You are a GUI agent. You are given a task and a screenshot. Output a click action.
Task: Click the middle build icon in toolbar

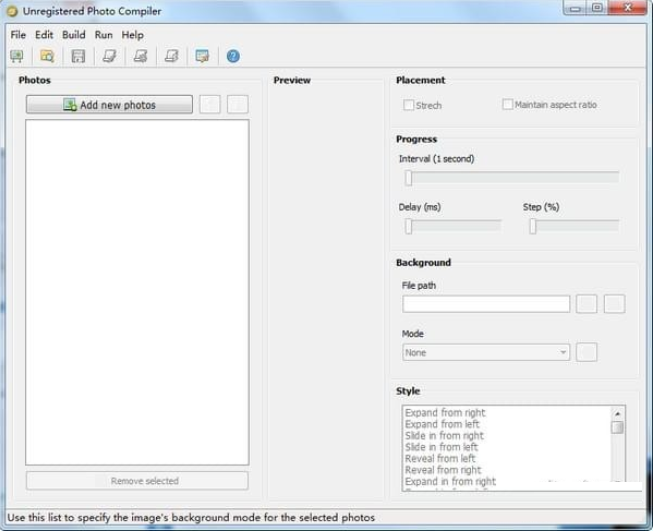click(x=141, y=56)
